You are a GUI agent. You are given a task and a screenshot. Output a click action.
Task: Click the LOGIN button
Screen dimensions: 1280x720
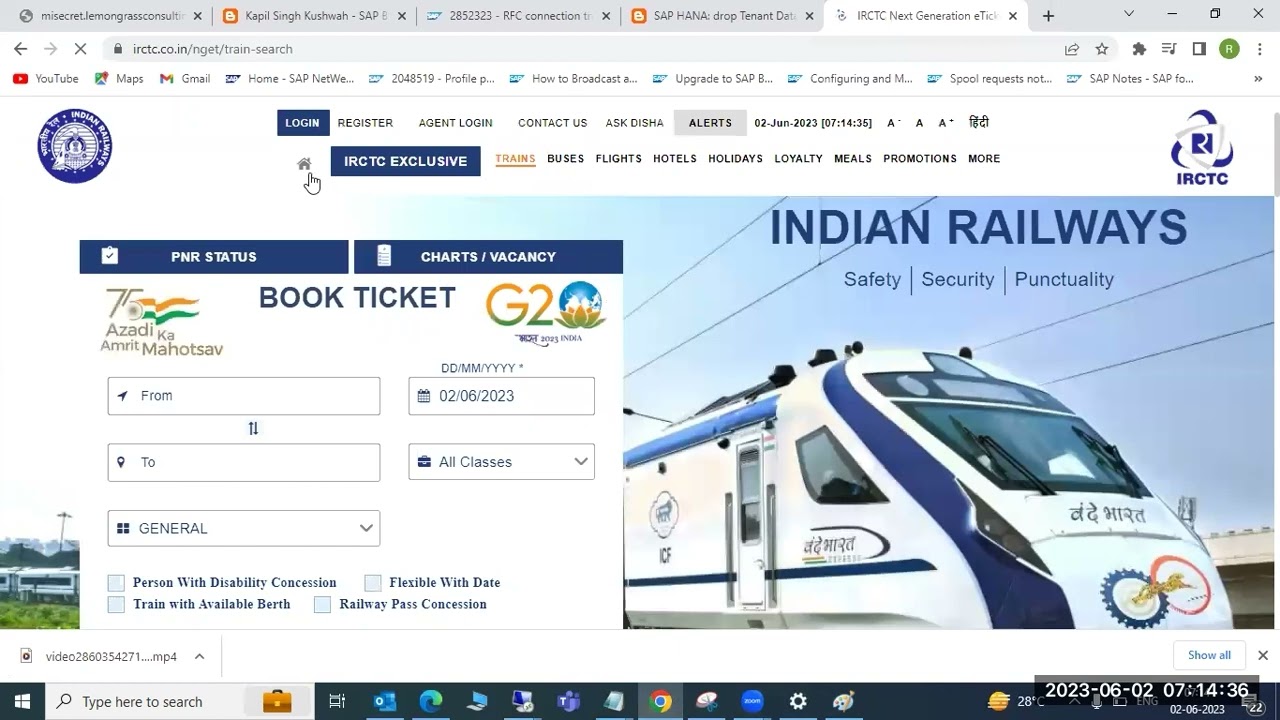pyautogui.click(x=302, y=123)
